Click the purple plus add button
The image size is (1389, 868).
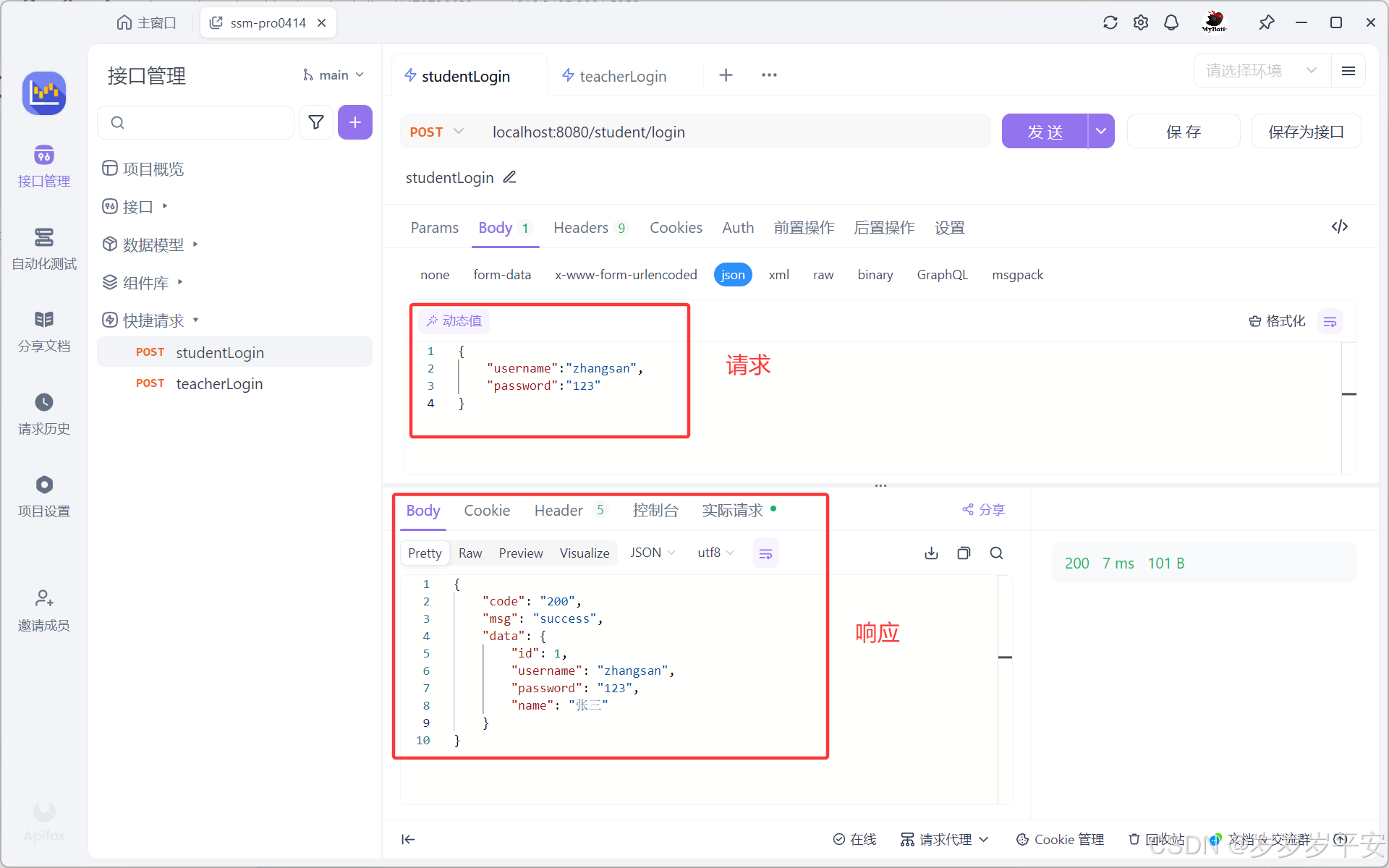click(354, 122)
